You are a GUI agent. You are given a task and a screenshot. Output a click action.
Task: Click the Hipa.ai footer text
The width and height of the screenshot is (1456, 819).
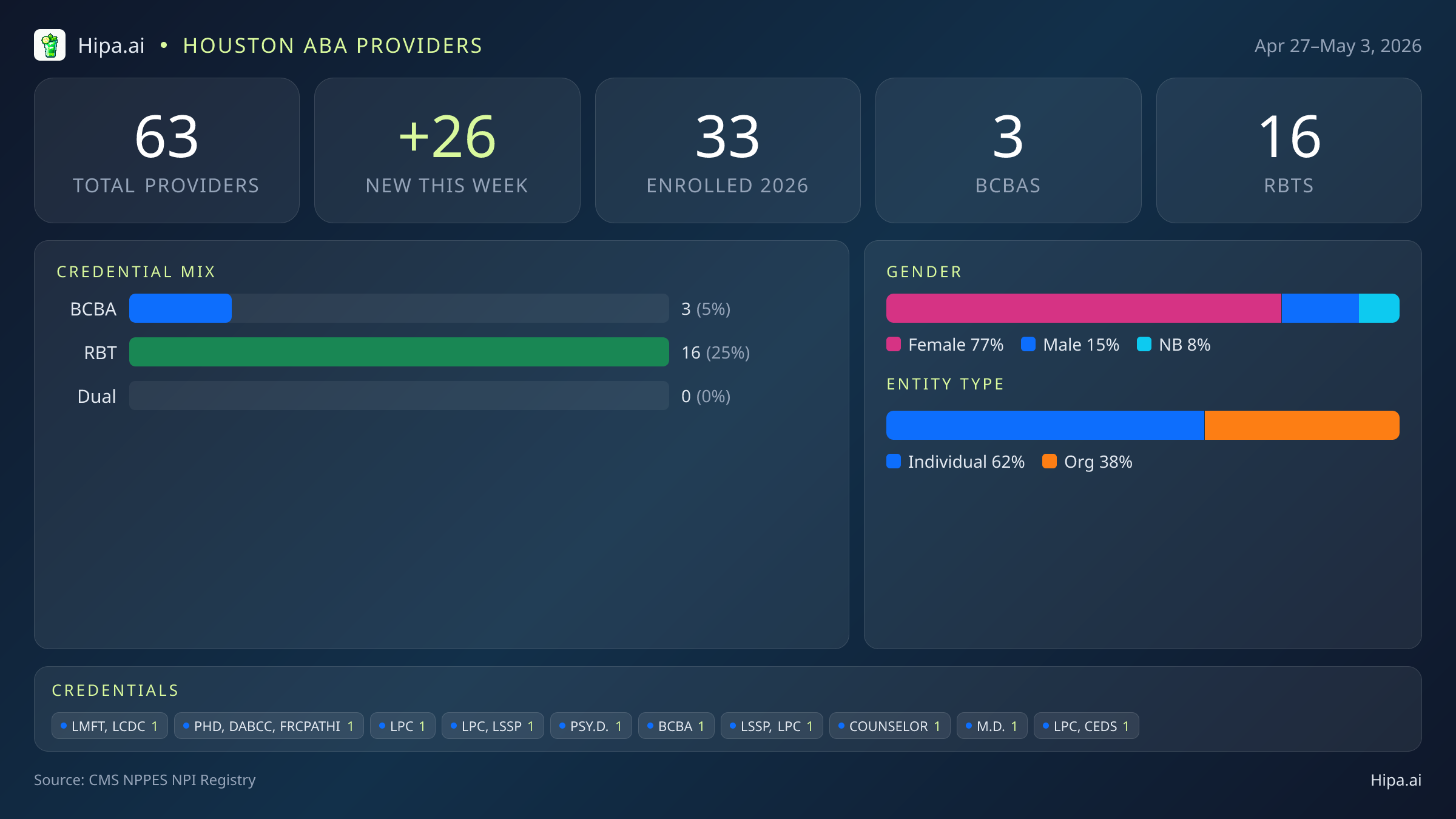tap(1396, 780)
